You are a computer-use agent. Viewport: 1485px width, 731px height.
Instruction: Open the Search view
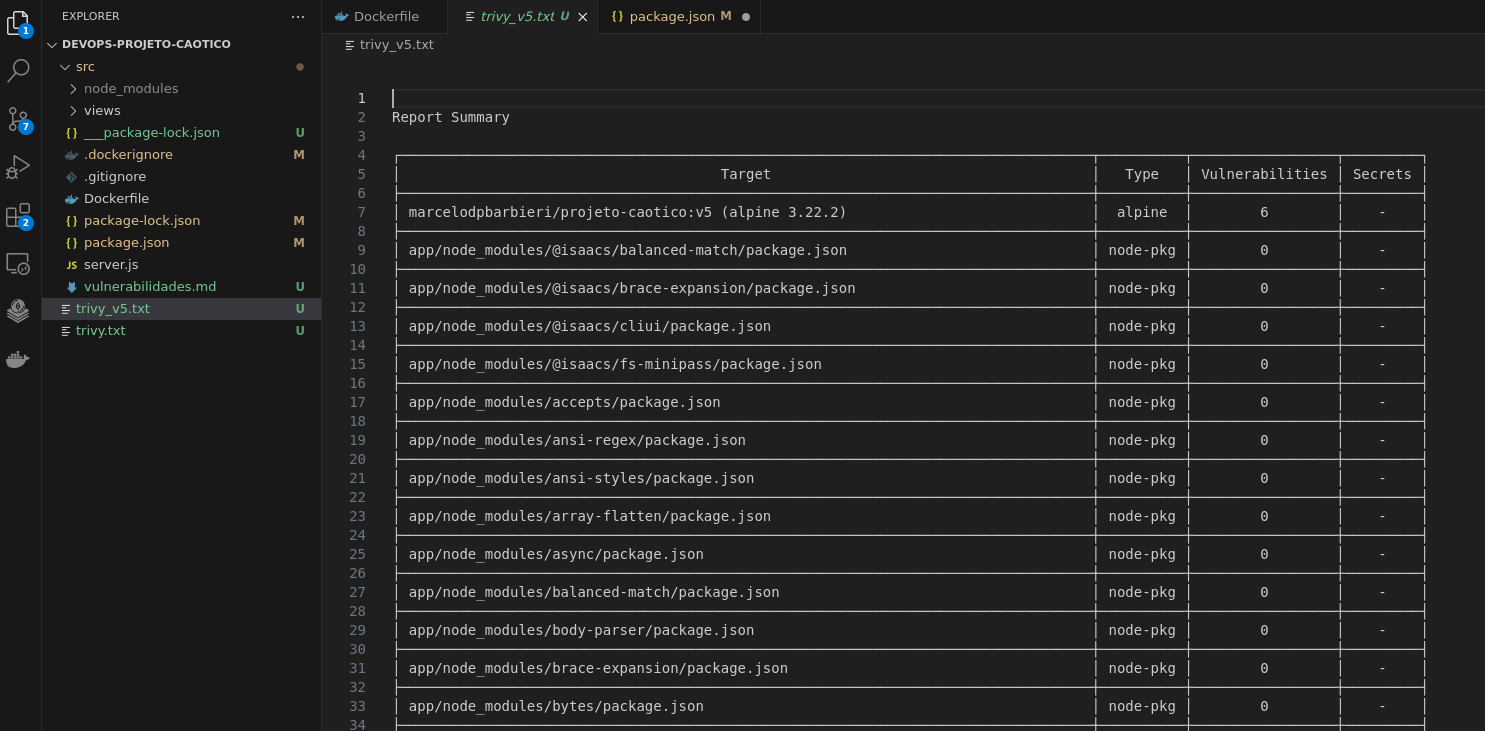pyautogui.click(x=18, y=70)
